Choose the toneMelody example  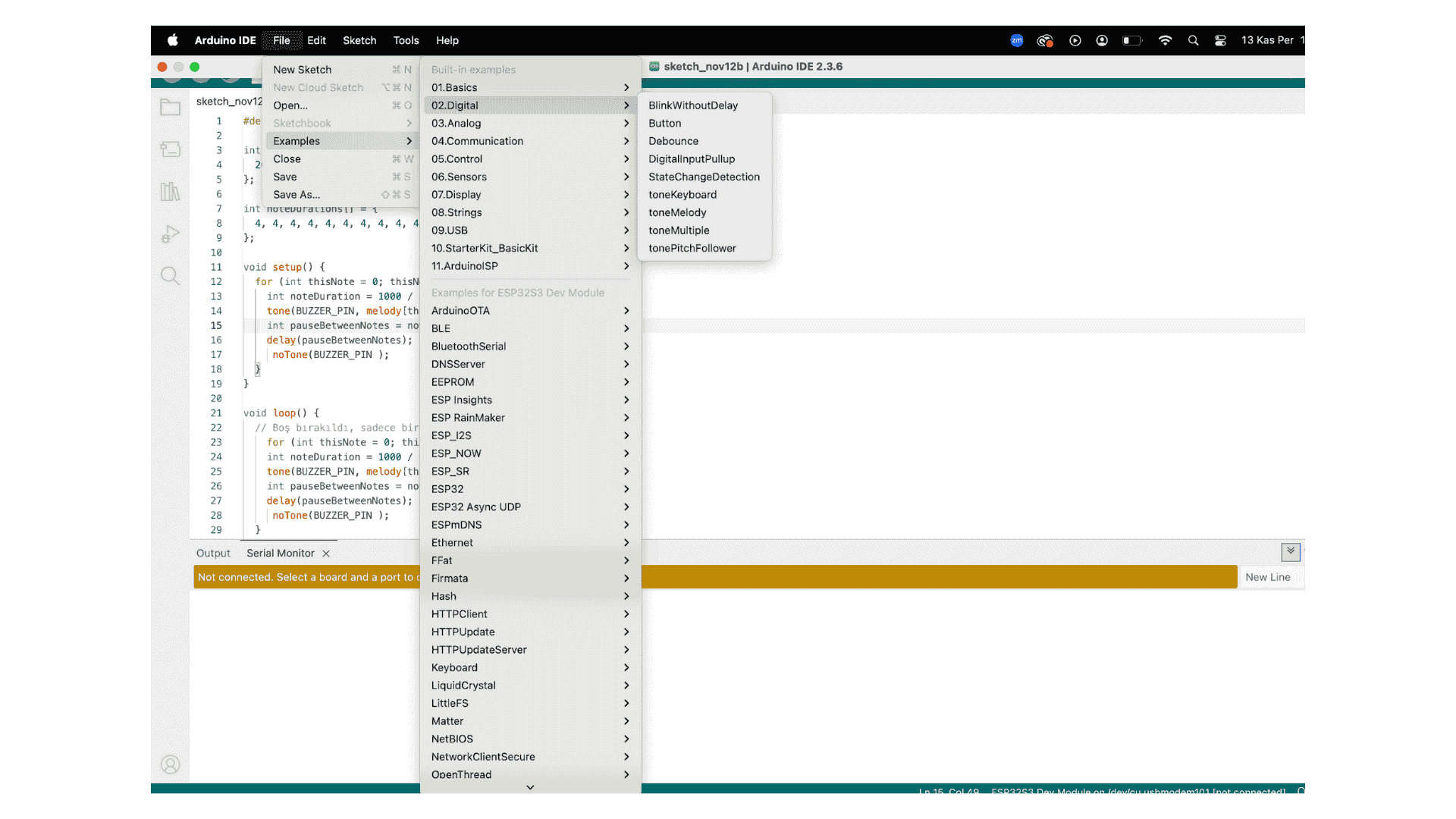pos(676,213)
